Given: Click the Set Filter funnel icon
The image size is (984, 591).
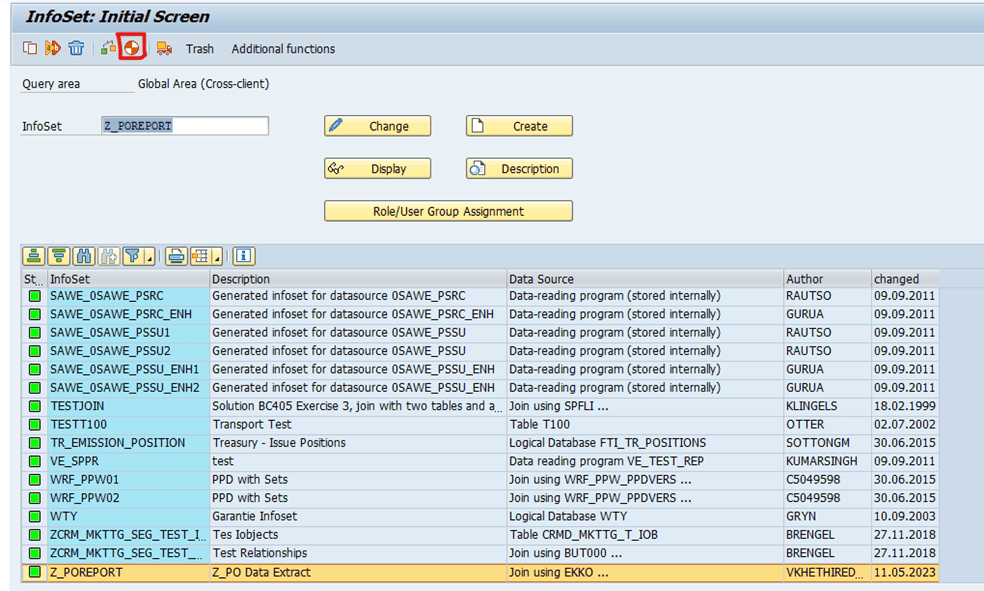Looking at the screenshot, I should pyautogui.click(x=132, y=256).
